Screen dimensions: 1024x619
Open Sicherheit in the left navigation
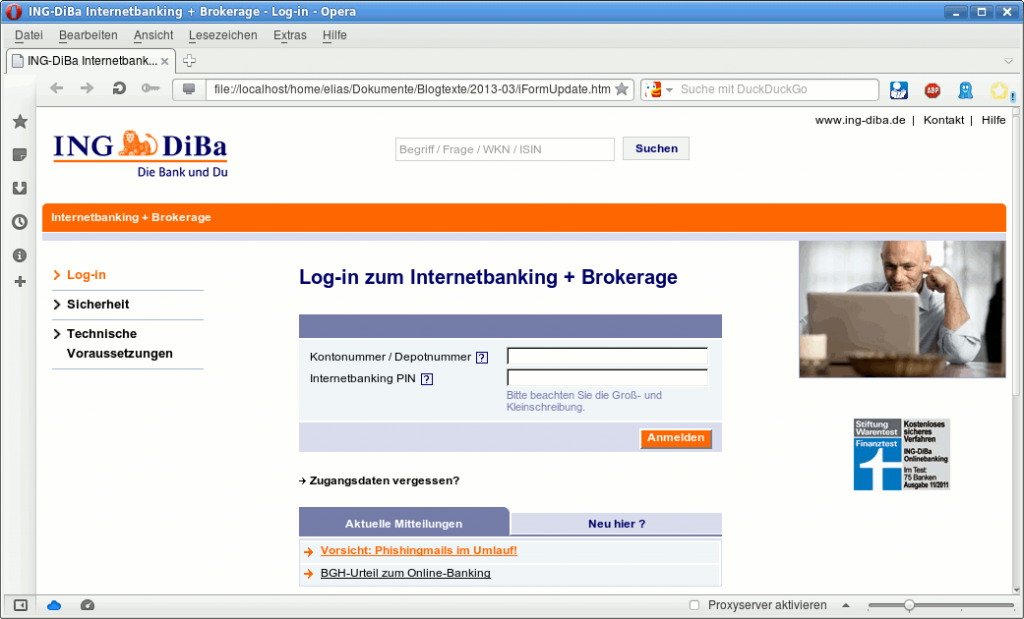[x=98, y=304]
